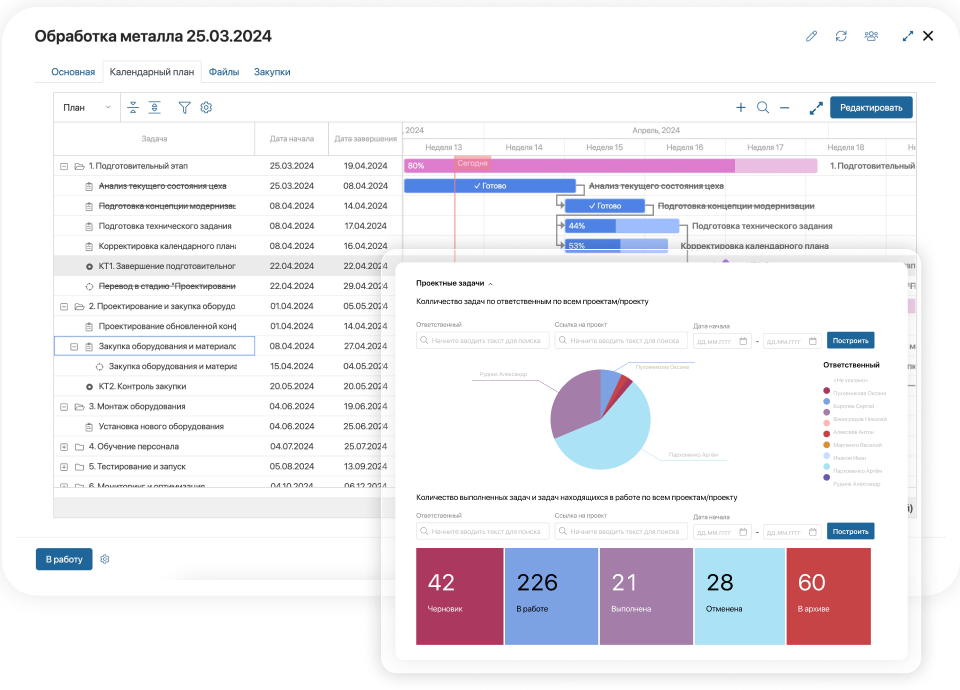Screen dimensions: 960x690
Task: Expand the 4. Обучение персонала group
Action: coord(64,446)
